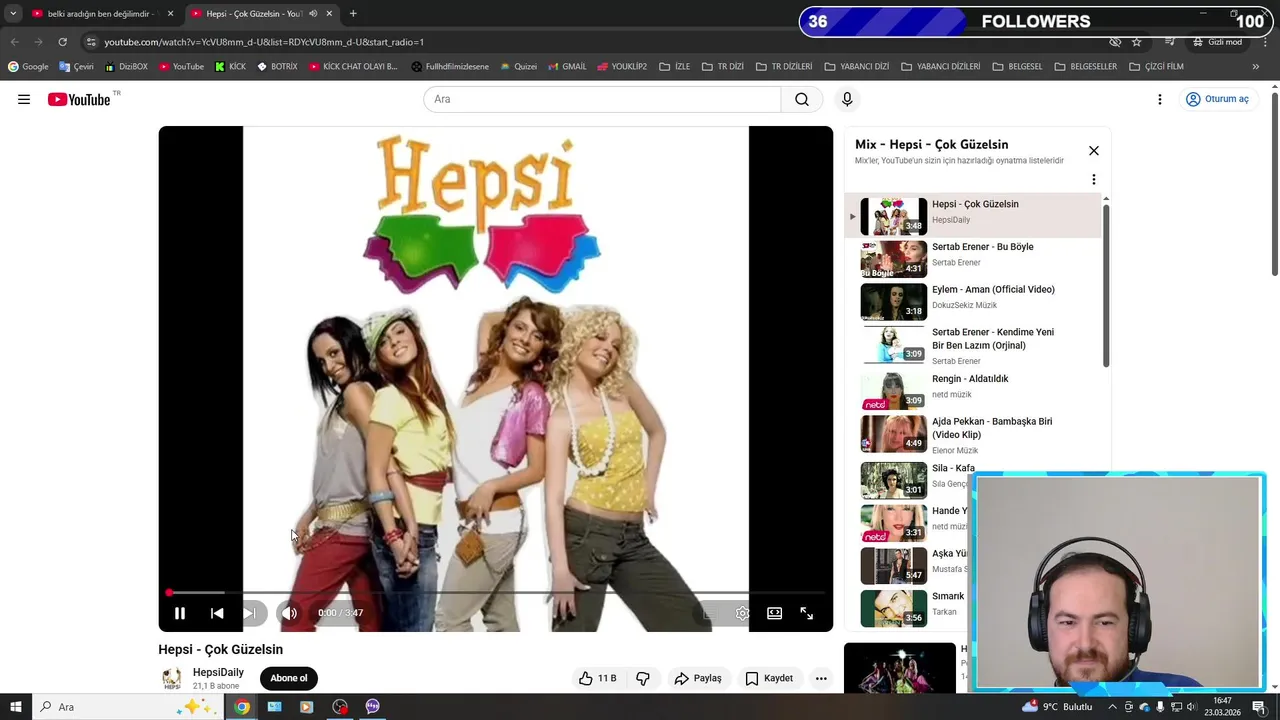Open more actions ellipsis under video
The image size is (1280, 720).
(821, 678)
